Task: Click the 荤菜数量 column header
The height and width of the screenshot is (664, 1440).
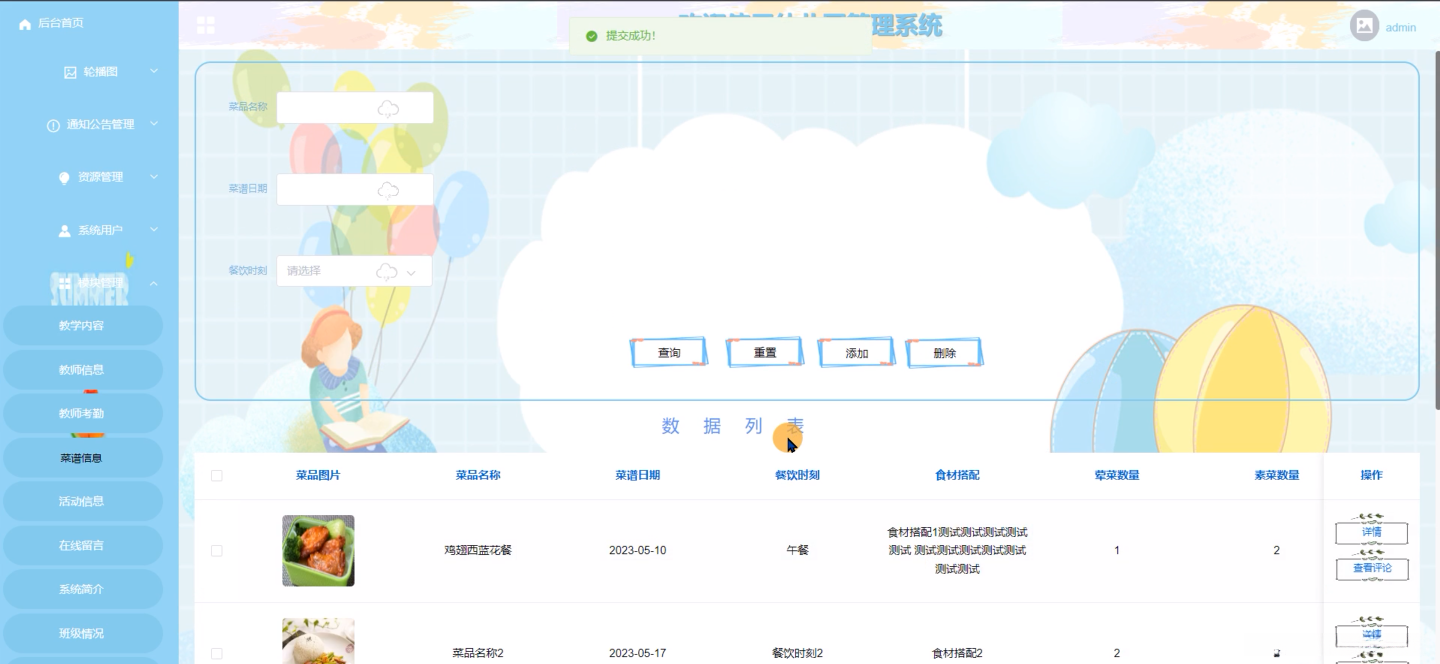Action: [x=1117, y=476]
